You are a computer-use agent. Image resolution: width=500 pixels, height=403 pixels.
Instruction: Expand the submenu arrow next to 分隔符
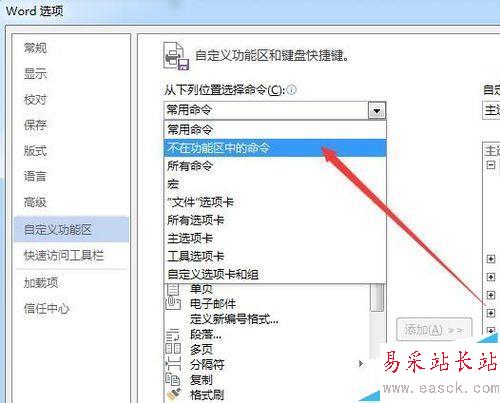[361, 364]
